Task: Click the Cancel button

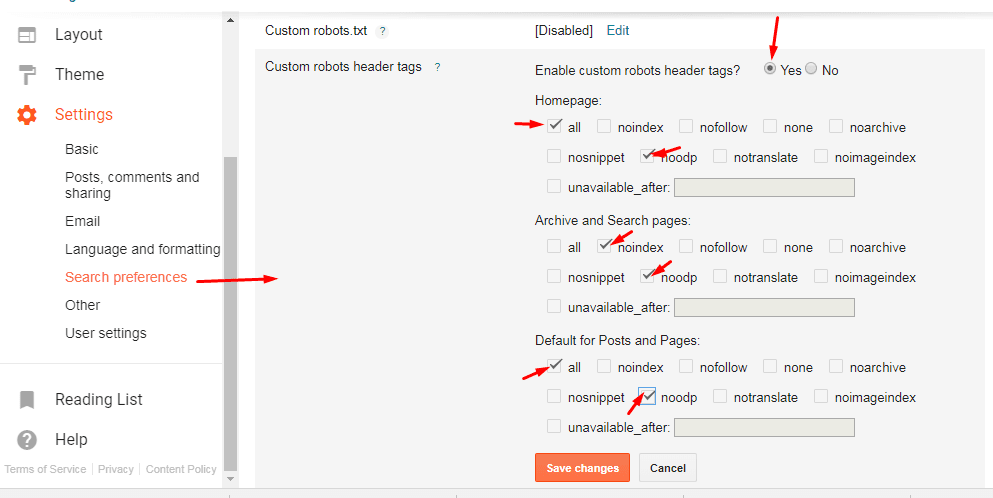Action: pos(668,468)
